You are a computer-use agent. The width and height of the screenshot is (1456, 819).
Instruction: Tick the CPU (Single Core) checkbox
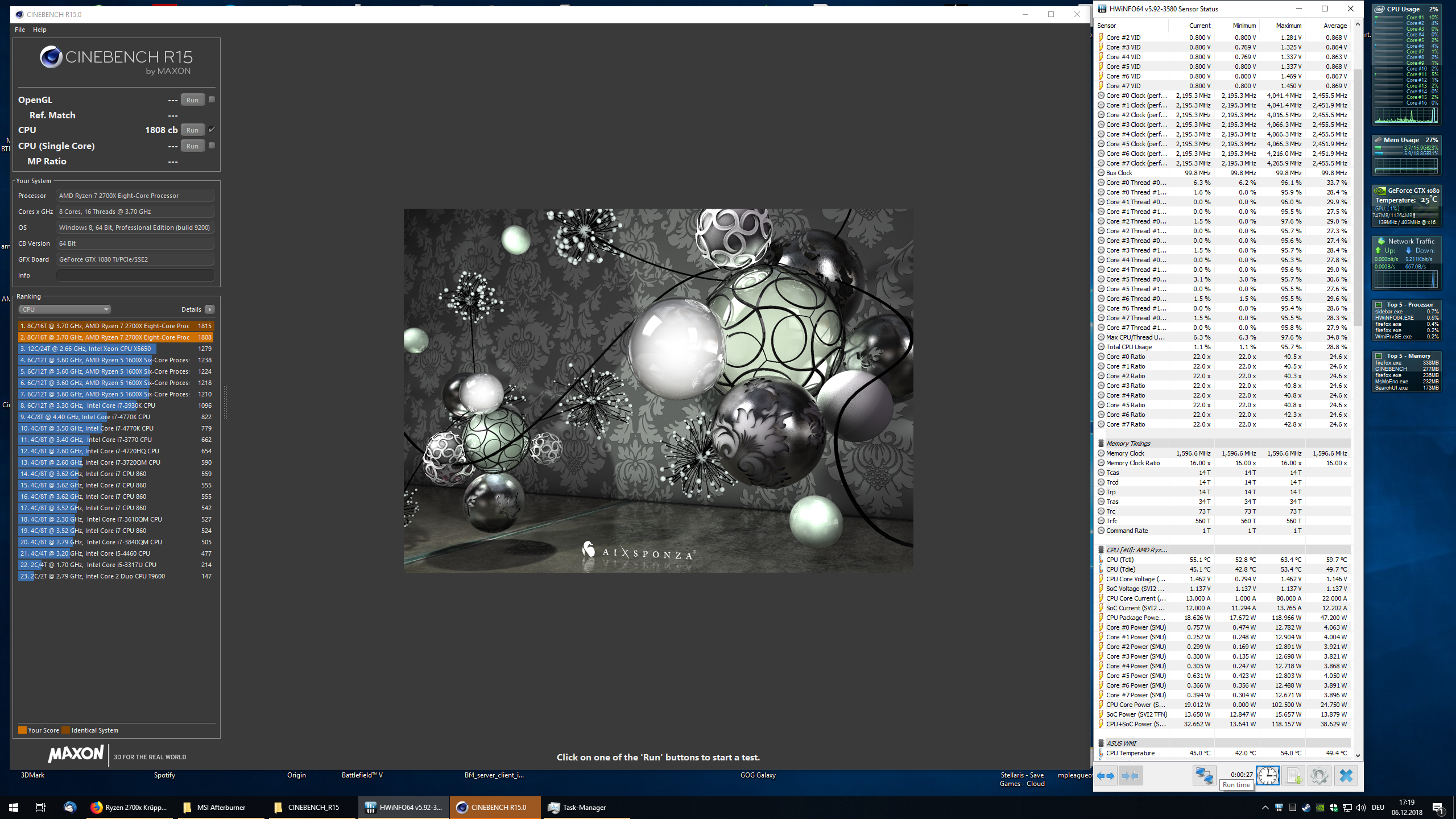[212, 146]
